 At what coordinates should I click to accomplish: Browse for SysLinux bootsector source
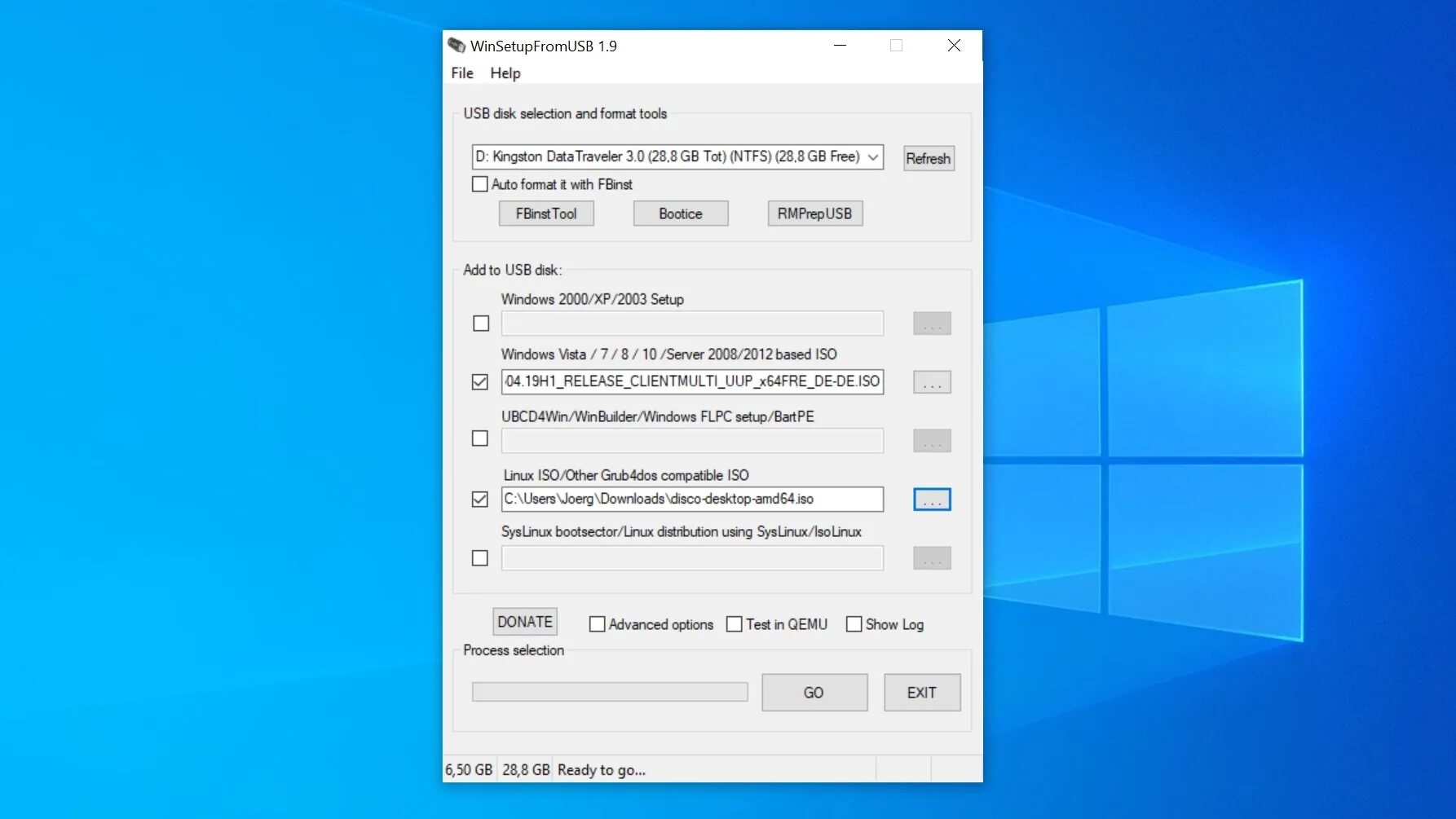tap(932, 558)
